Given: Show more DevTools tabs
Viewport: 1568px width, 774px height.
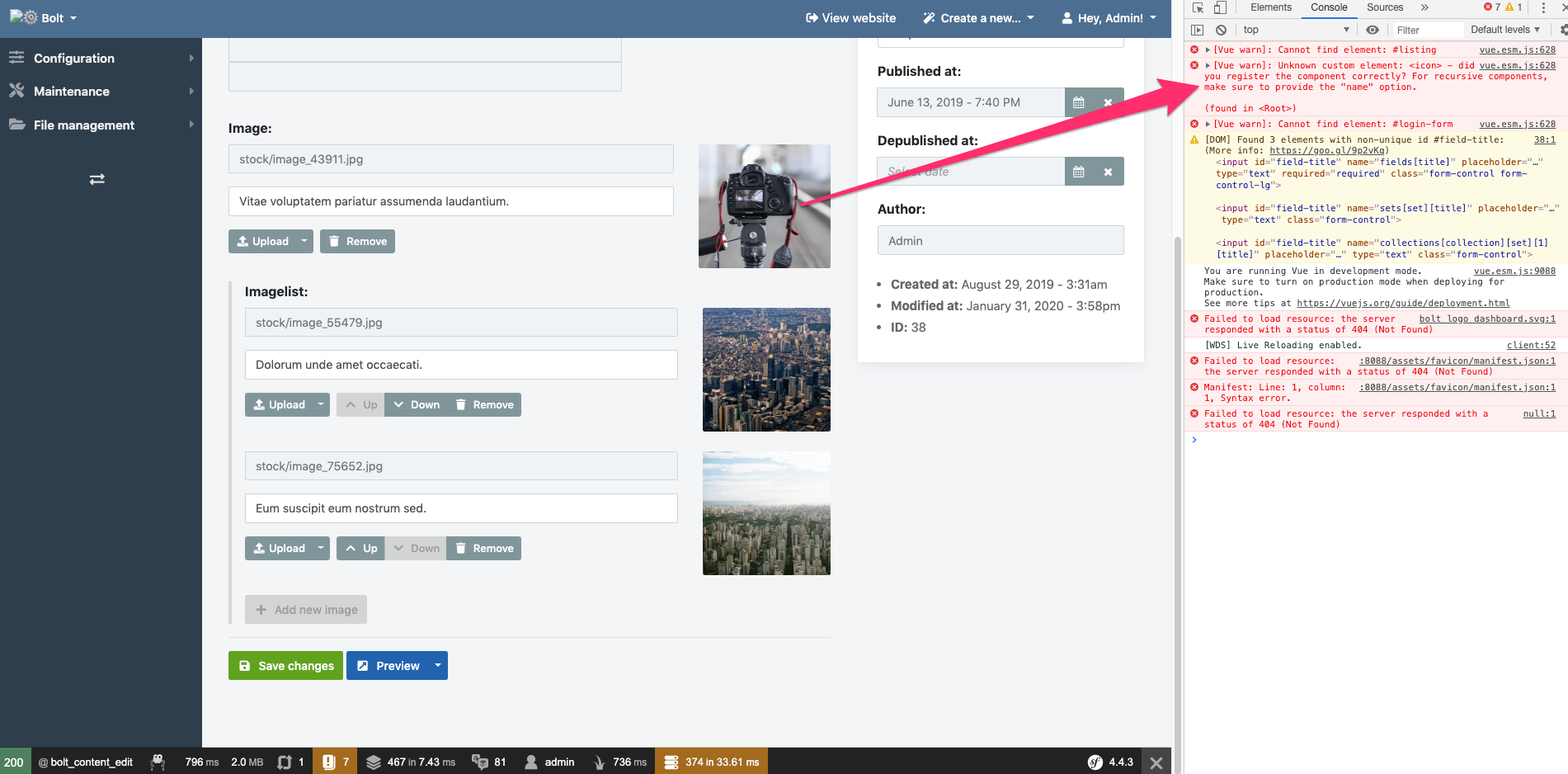Looking at the screenshot, I should tap(1424, 7).
